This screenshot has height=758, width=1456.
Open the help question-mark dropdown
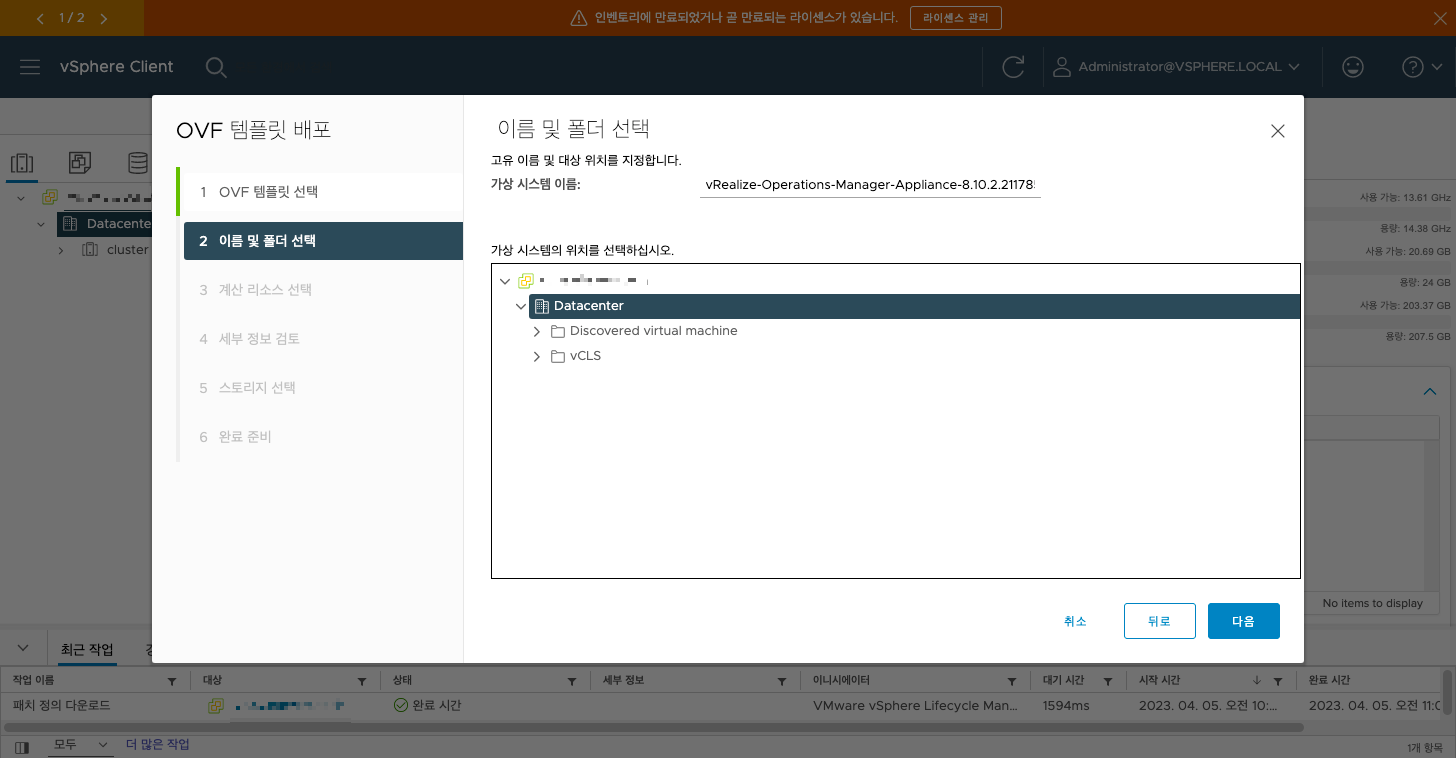pos(1421,67)
